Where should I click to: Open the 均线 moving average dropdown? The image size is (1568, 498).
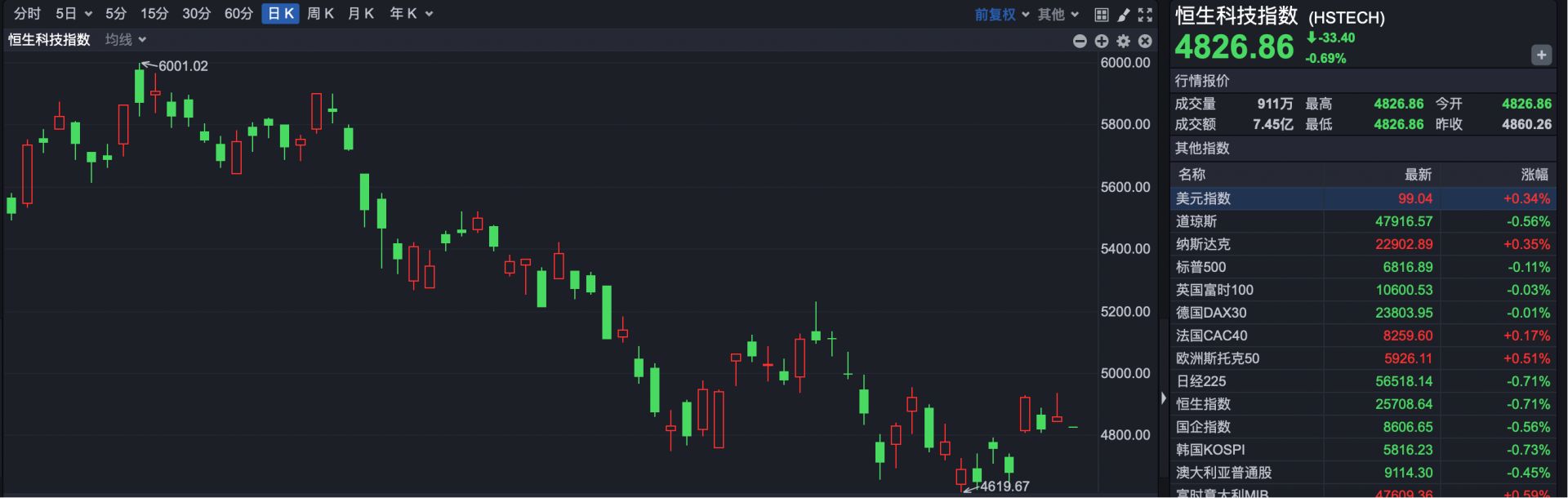click(121, 39)
